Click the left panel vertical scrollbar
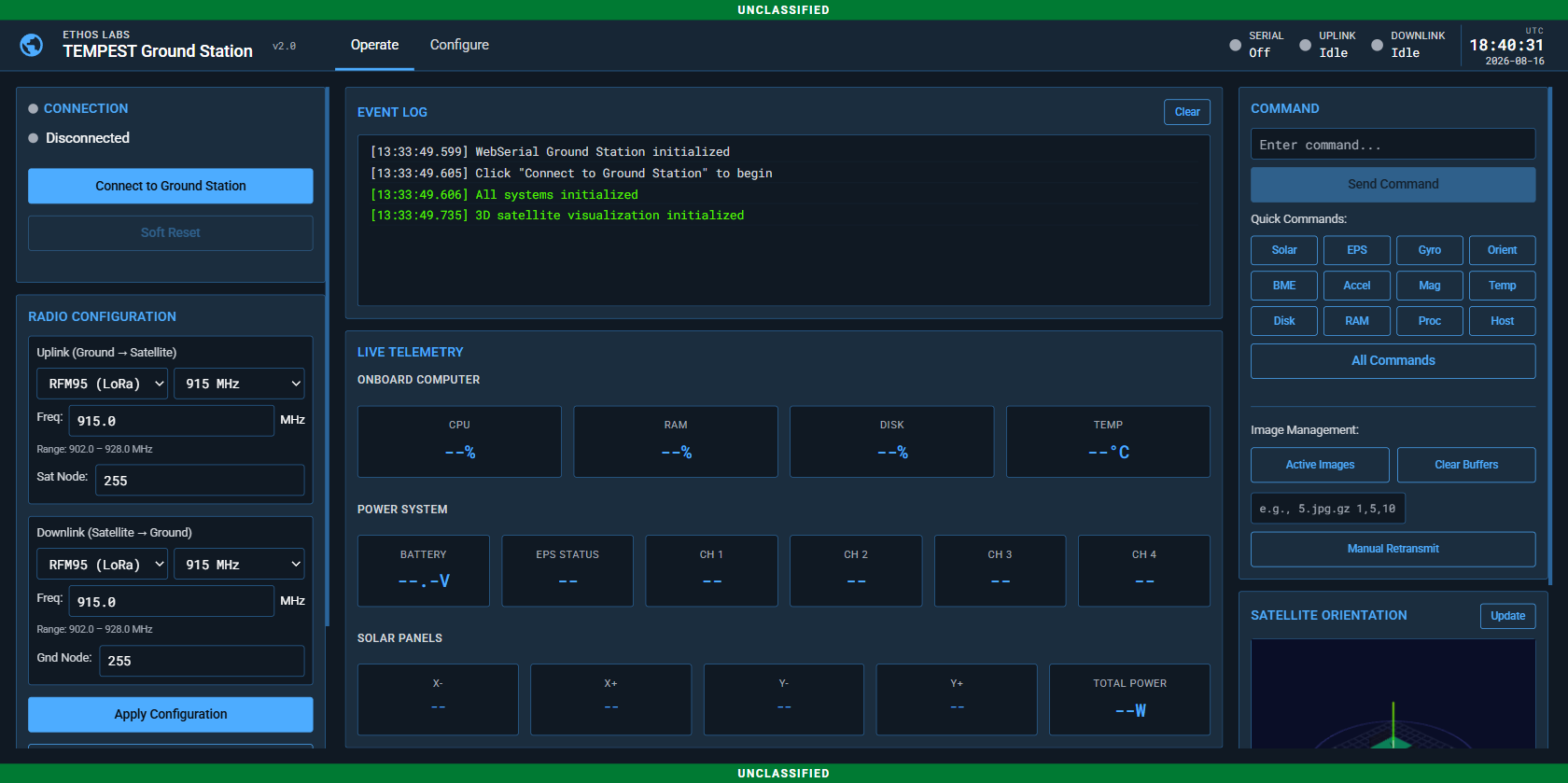1568x783 pixels. pos(327,357)
